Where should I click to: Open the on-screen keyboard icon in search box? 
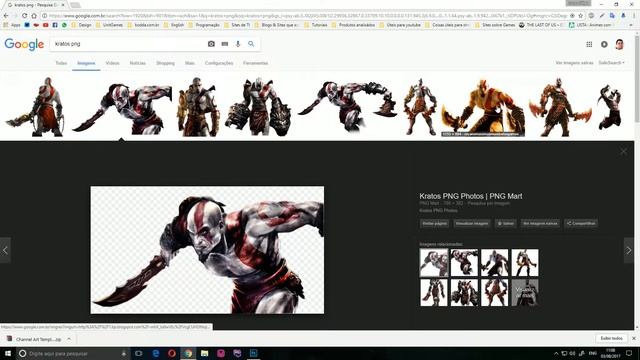point(224,44)
